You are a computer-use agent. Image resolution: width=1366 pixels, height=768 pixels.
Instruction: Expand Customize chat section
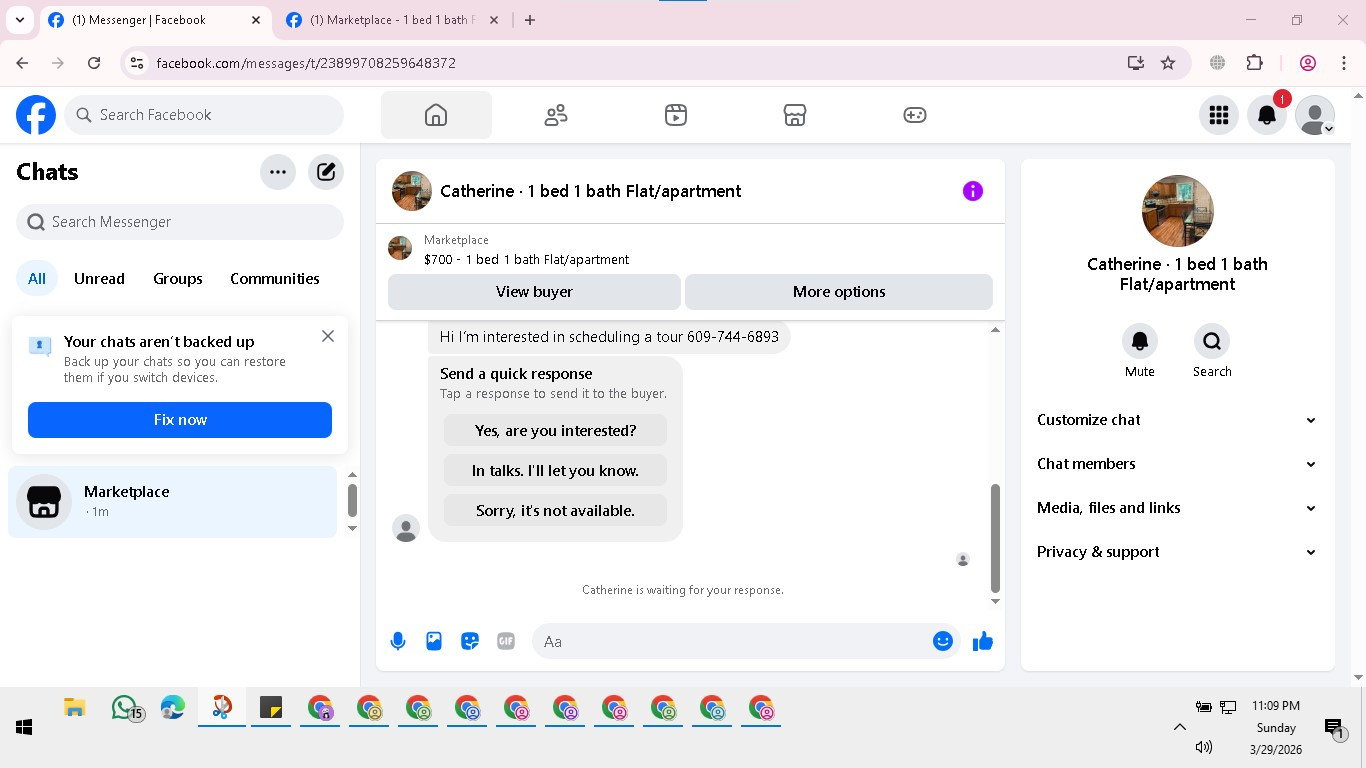point(1178,420)
